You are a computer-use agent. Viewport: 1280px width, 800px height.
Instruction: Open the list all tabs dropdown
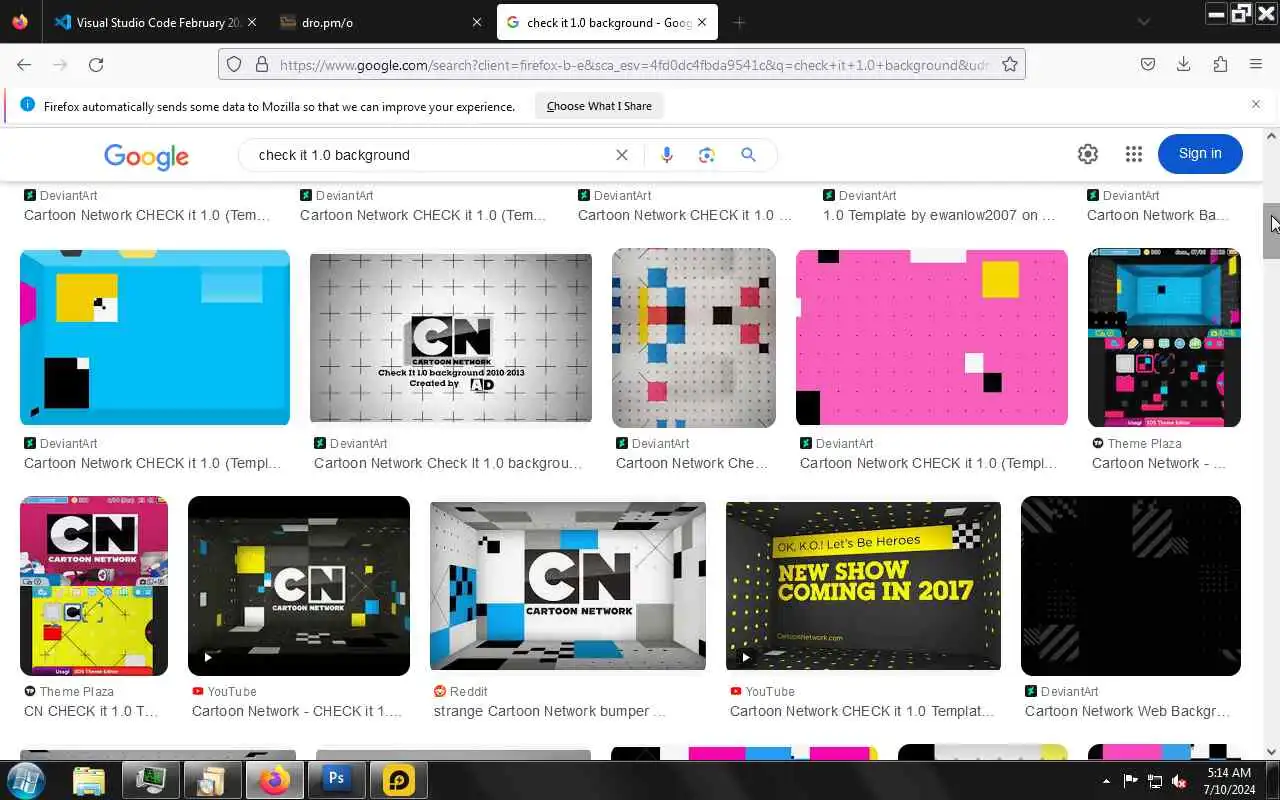(x=1144, y=22)
